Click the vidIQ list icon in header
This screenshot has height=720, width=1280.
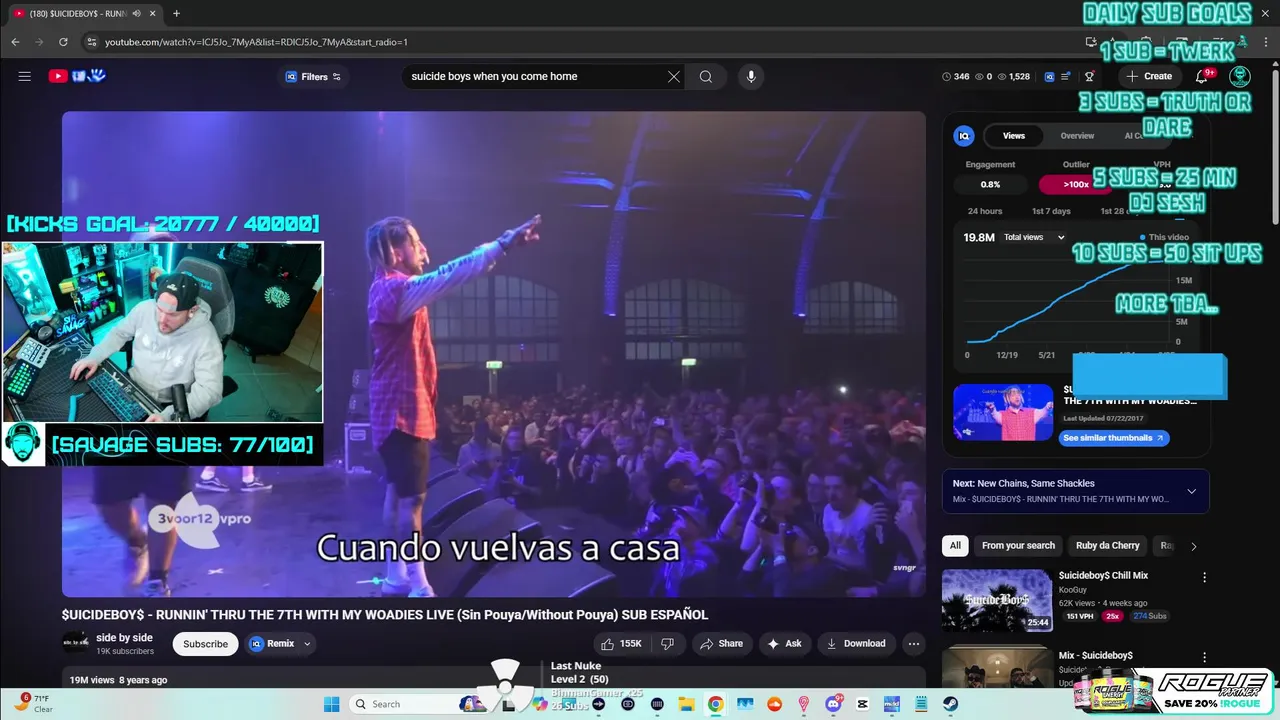click(1067, 76)
